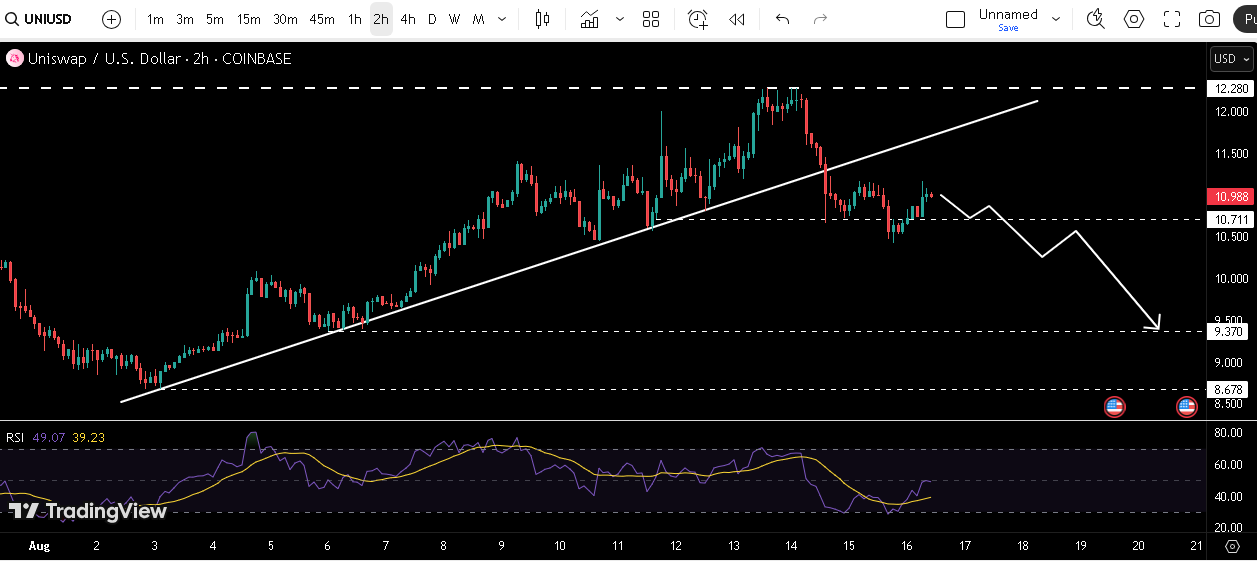
Task: Click the Uniswap pink logo icon
Action: [15, 59]
